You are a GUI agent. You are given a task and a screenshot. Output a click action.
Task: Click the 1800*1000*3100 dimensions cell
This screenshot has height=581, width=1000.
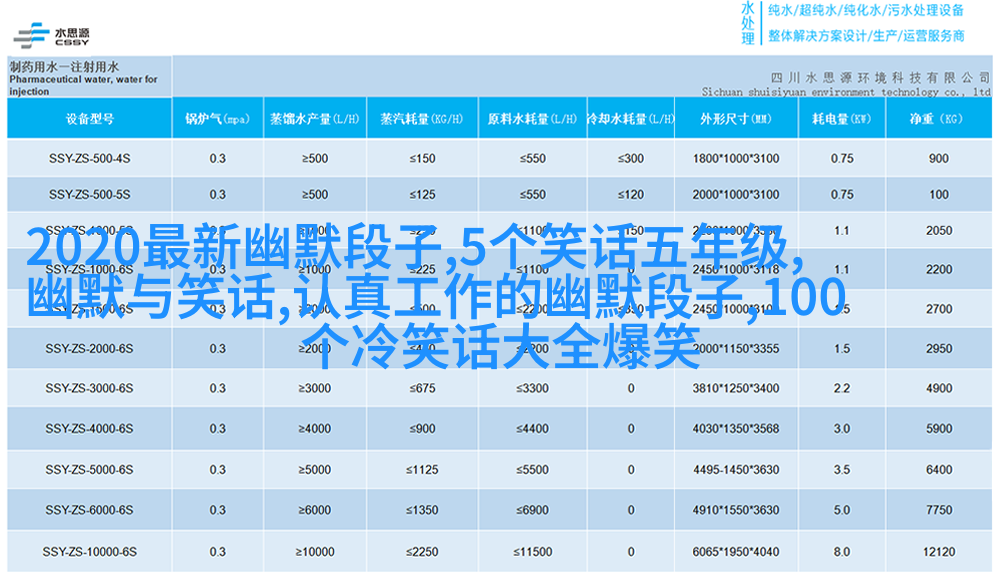click(735, 158)
